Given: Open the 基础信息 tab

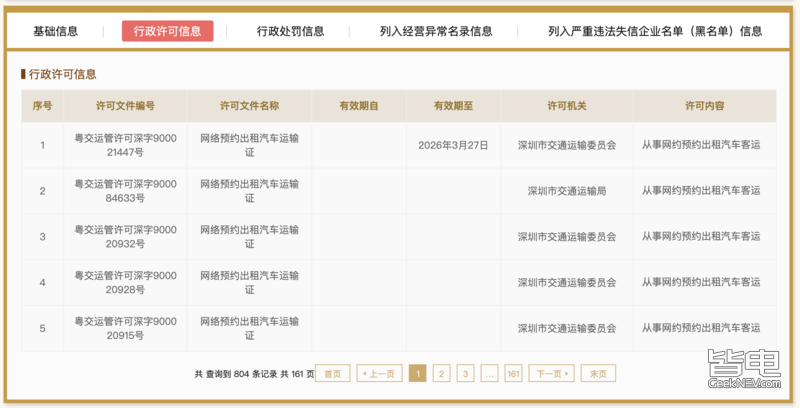Looking at the screenshot, I should click(56, 31).
